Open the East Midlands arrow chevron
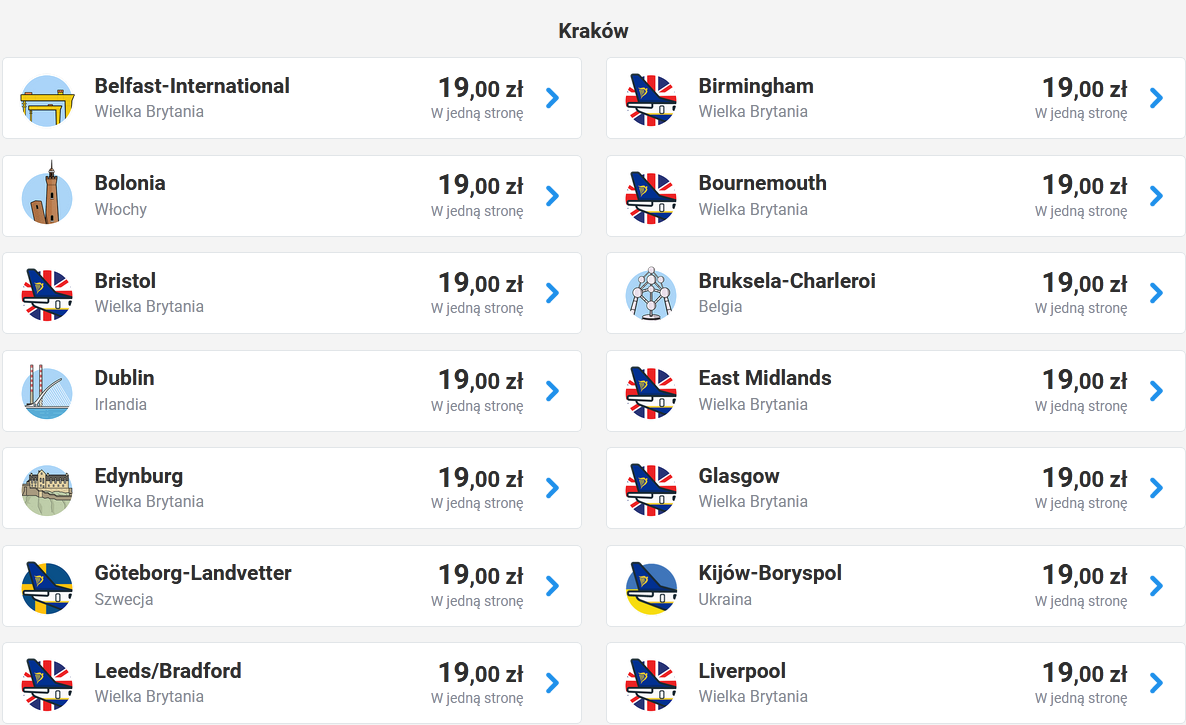 (1157, 391)
